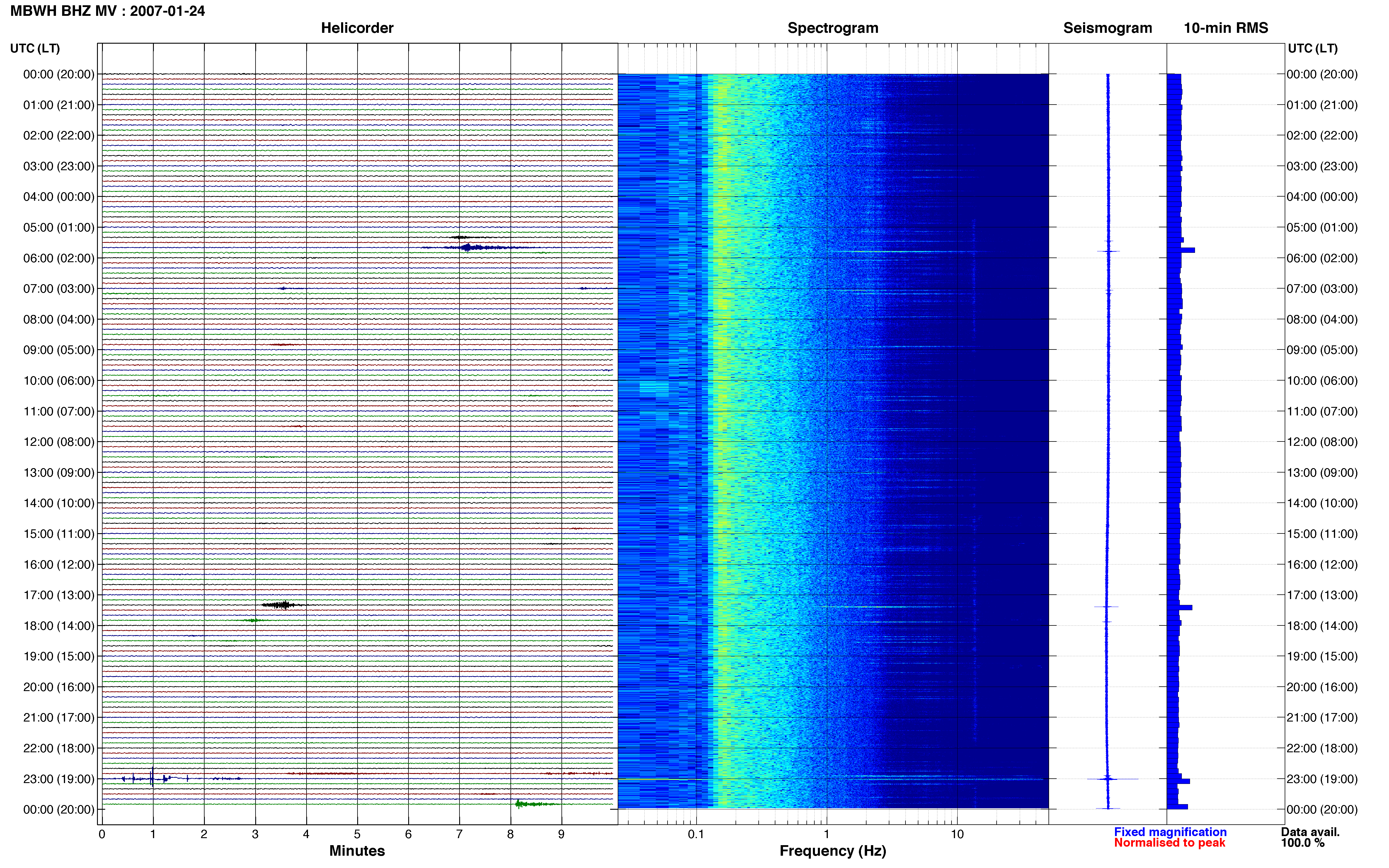Click the 1 Hz frequency tick label
Image resolution: width=1389 pixels, height=868 pixels.
point(826,834)
